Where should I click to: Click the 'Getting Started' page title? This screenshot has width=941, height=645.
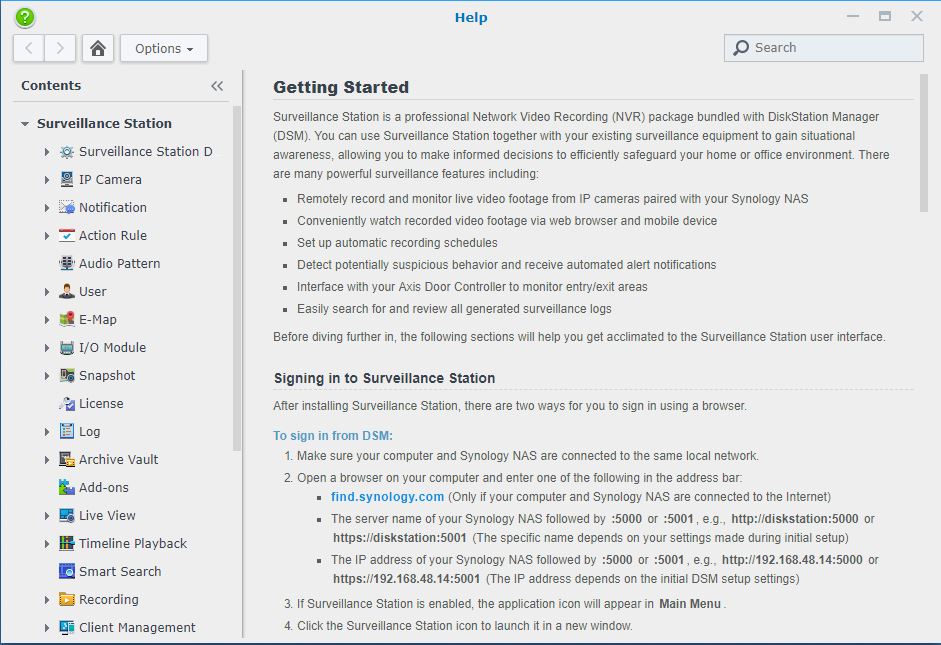(x=341, y=88)
